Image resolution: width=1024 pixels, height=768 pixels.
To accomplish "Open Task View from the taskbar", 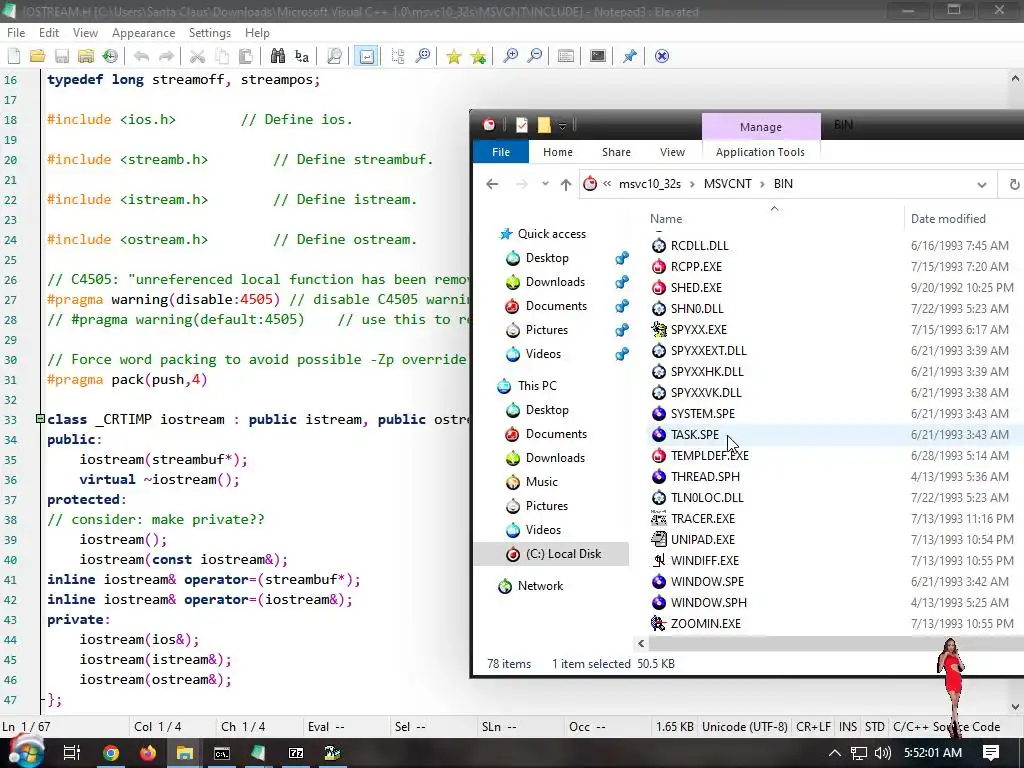I will coord(72,753).
